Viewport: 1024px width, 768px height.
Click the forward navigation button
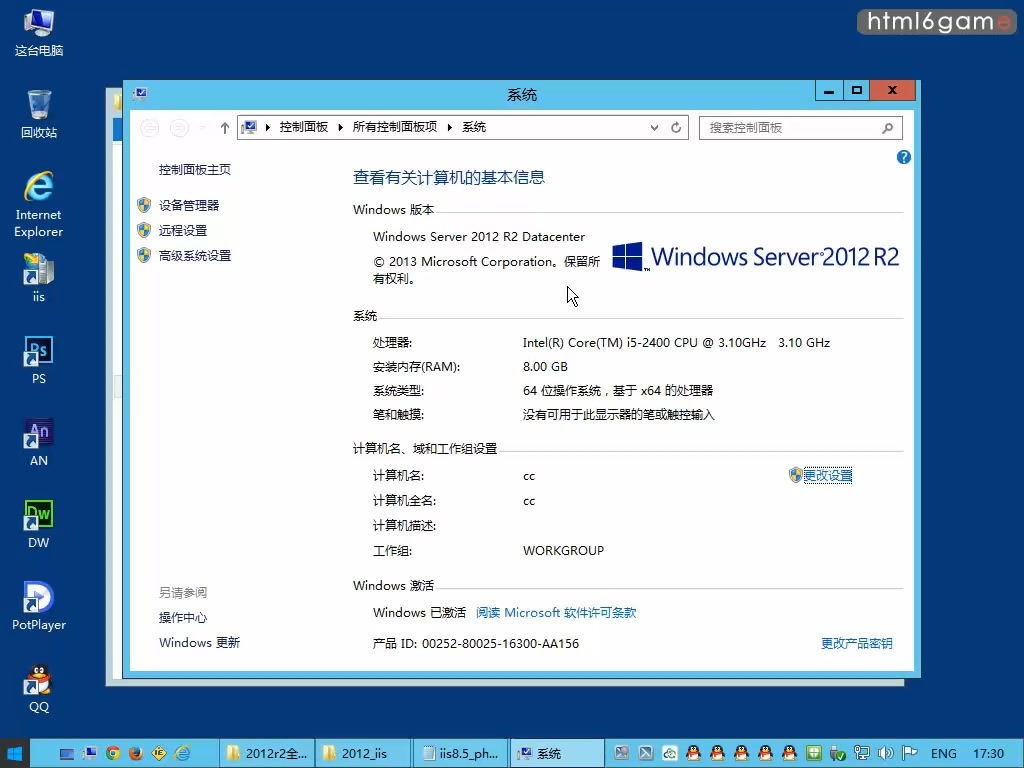coord(179,128)
